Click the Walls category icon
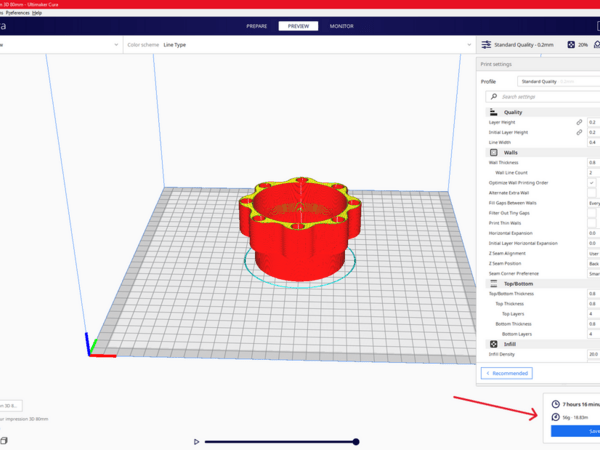Screen dimensions: 600x450 [493, 152]
